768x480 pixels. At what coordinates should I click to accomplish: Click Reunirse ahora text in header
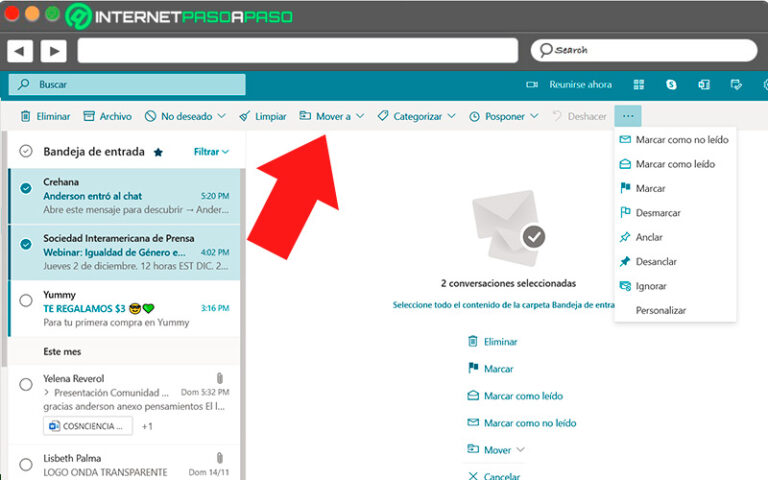[580, 85]
